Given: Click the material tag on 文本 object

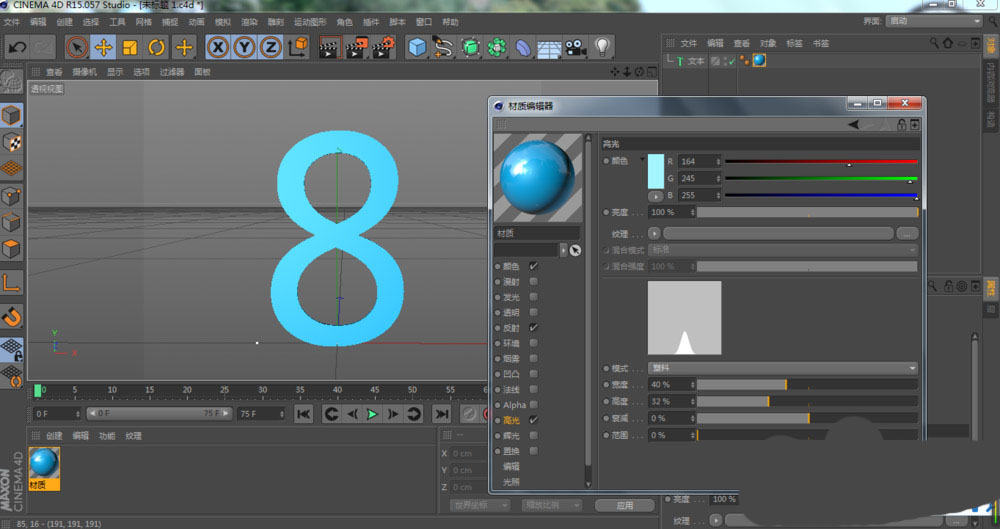Looking at the screenshot, I should click(x=759, y=61).
